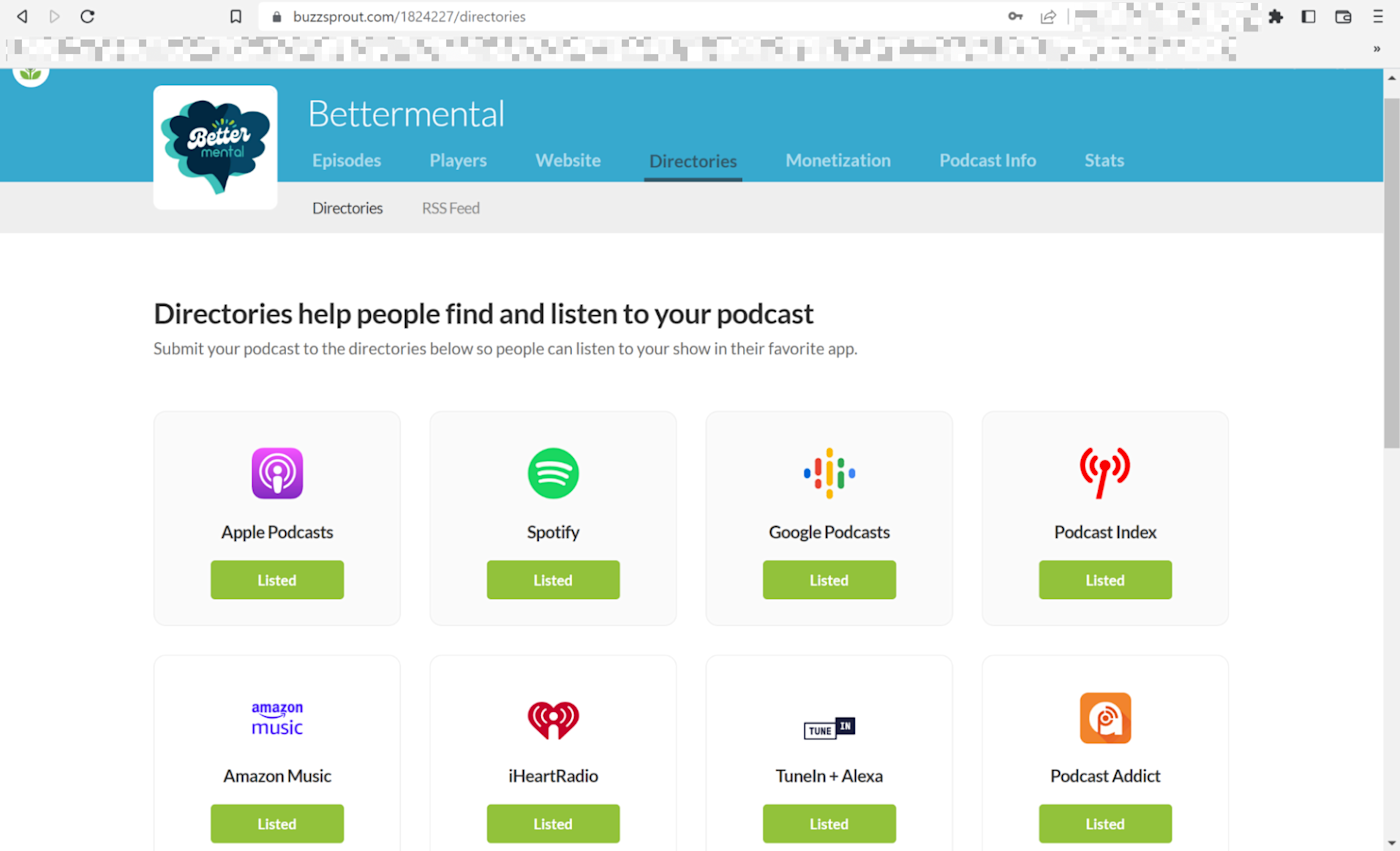Open the Stats tab
Viewport: 1400px width, 851px height.
tap(1104, 160)
